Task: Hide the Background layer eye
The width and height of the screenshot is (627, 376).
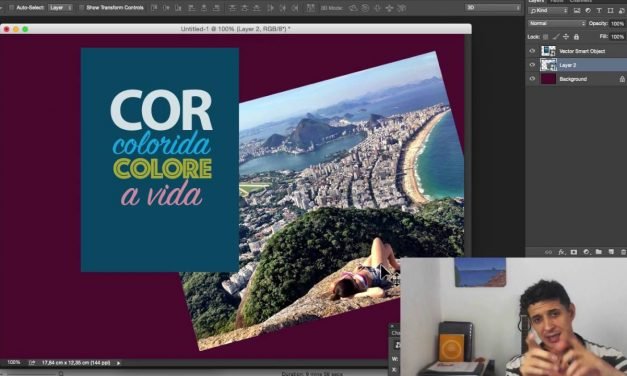Action: 532,79
